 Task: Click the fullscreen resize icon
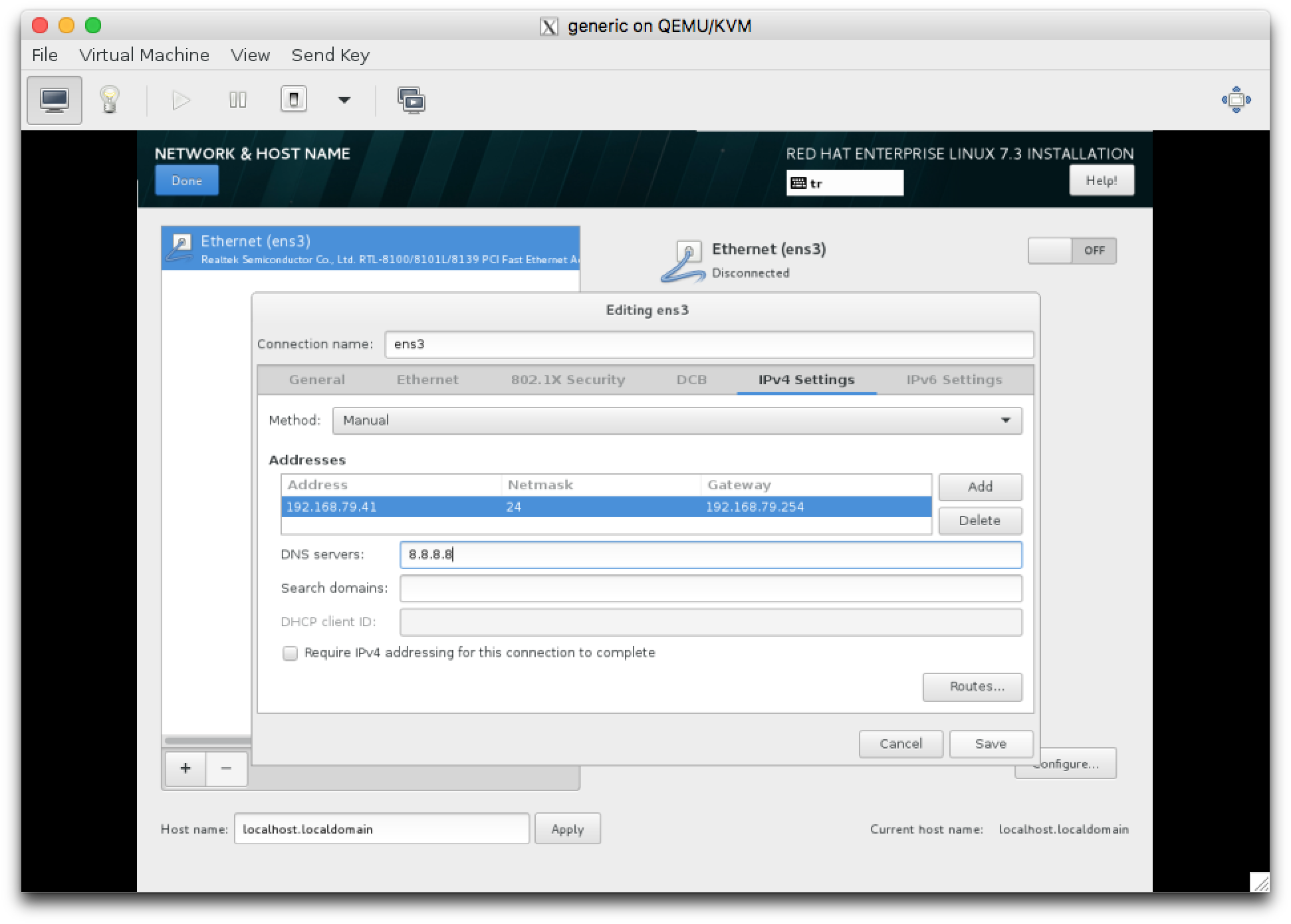[x=1236, y=100]
